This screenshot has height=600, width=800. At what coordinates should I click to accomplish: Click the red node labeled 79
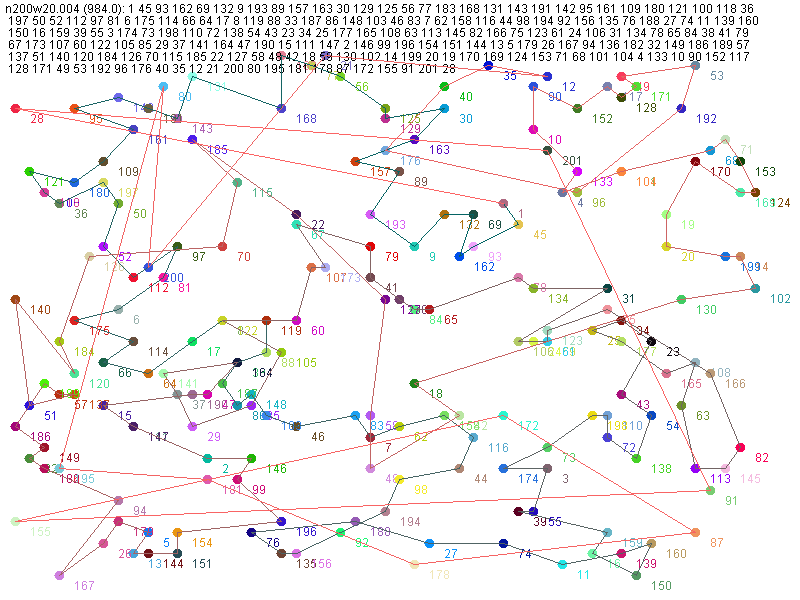tap(370, 246)
